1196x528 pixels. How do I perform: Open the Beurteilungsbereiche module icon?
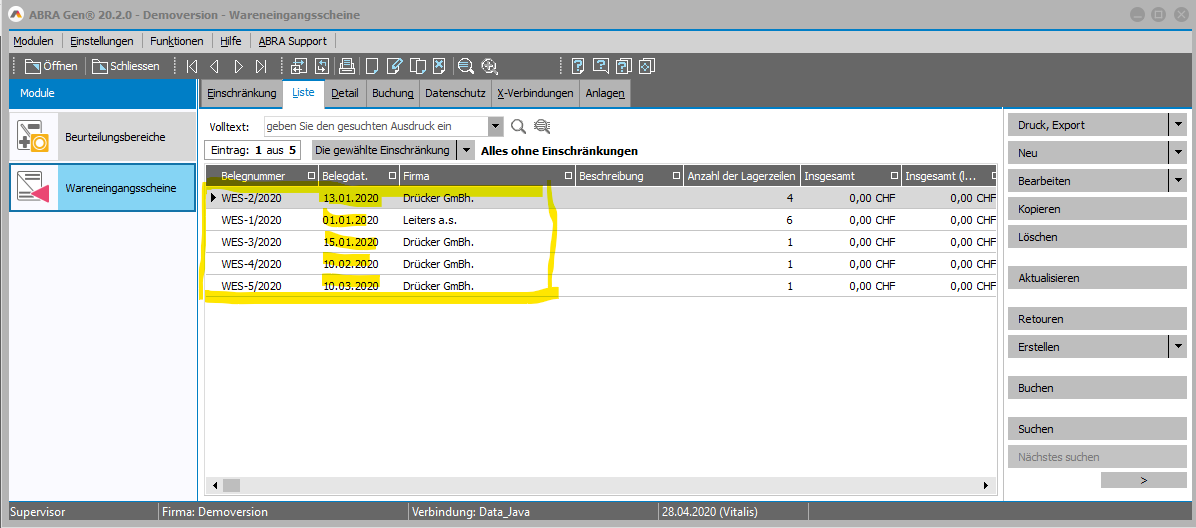point(34,137)
